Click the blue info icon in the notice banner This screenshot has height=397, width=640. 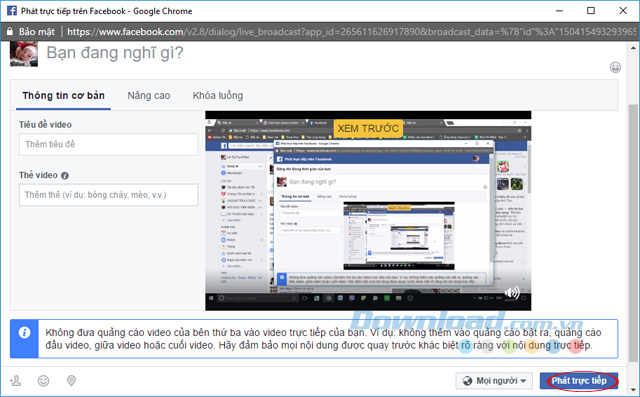coord(24,333)
